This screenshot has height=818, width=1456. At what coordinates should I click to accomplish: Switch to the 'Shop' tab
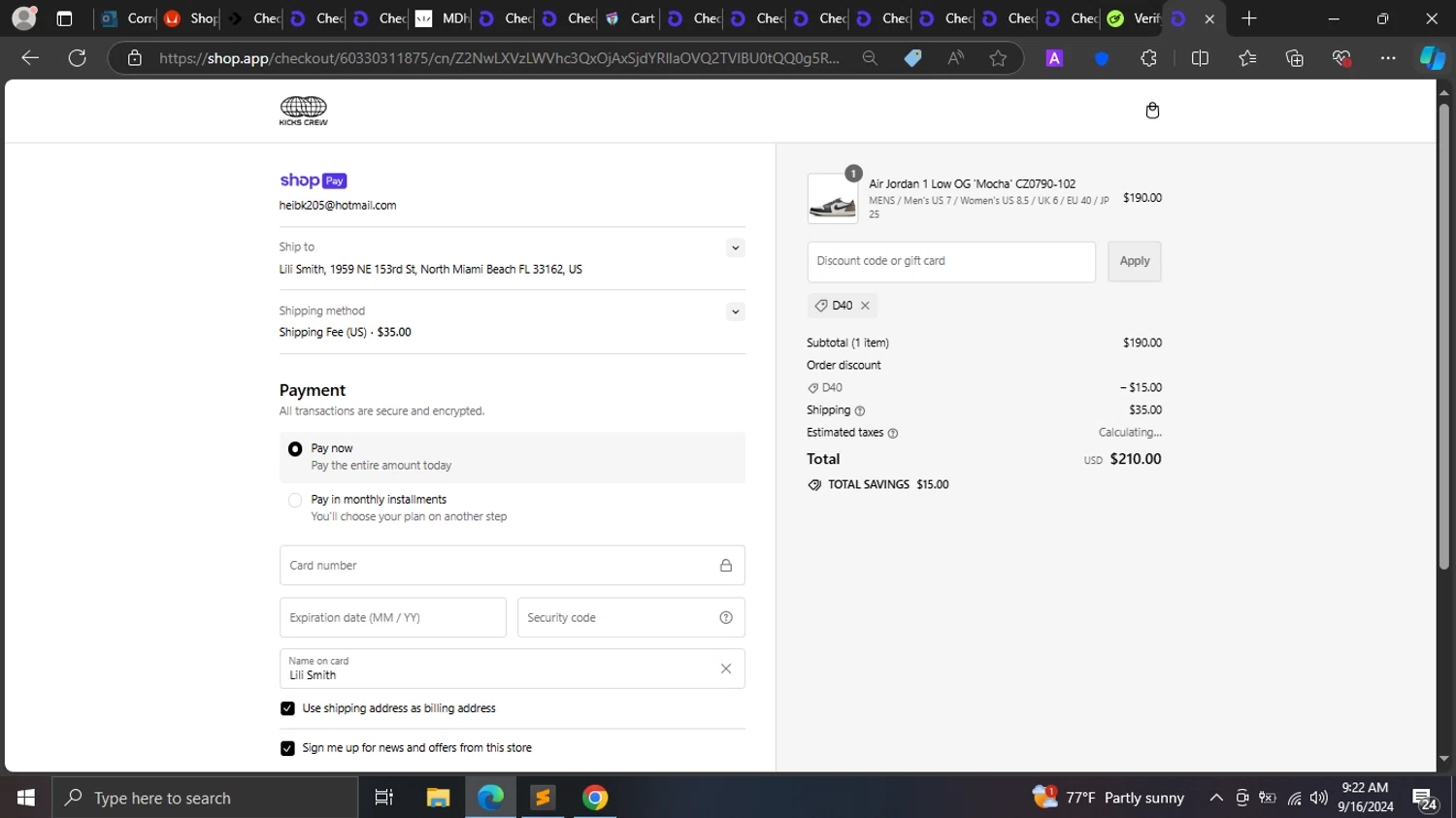pos(191,18)
